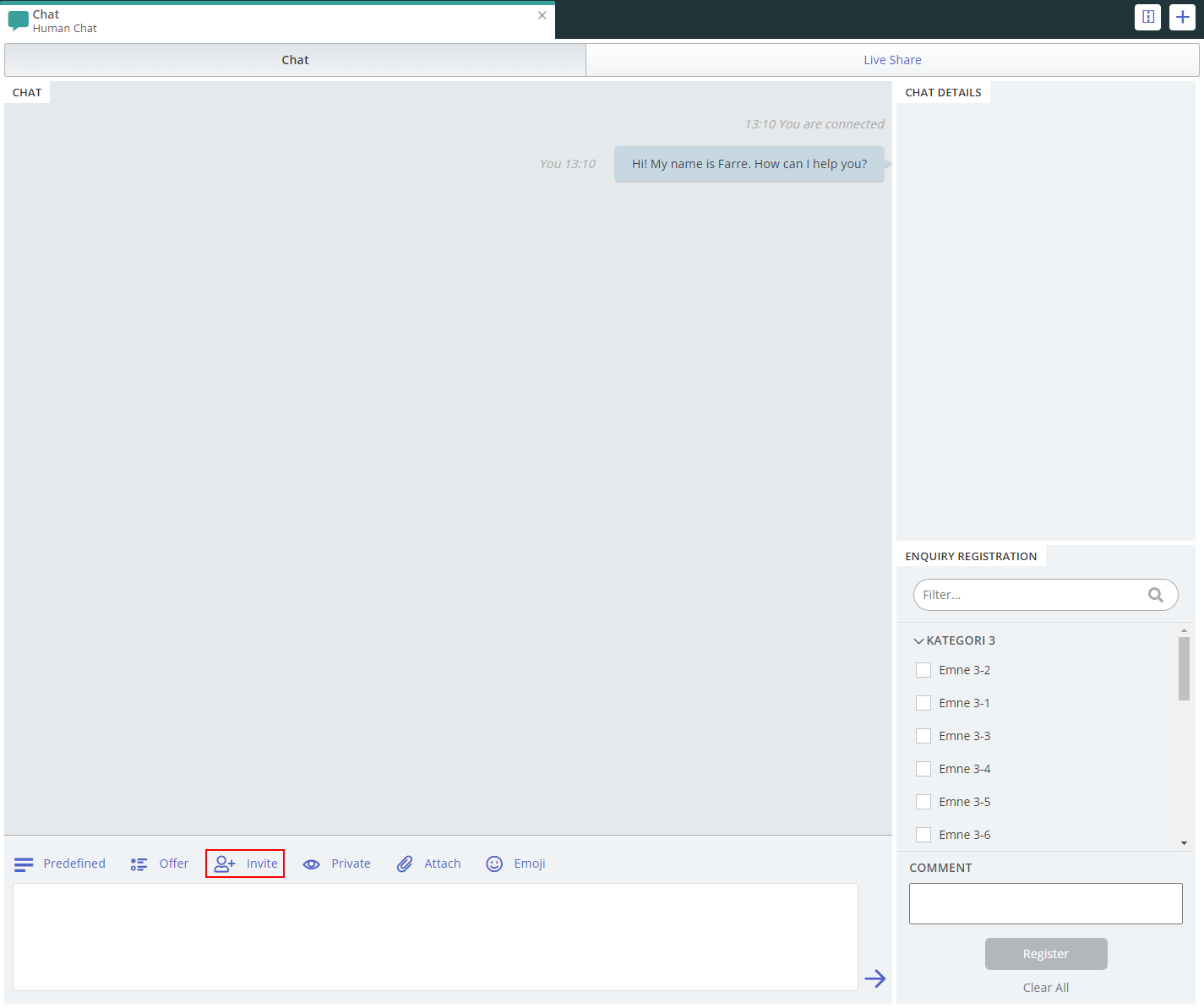The image size is (1204, 1008).
Task: Collapse the KATEGORI 3 group
Action: [918, 641]
